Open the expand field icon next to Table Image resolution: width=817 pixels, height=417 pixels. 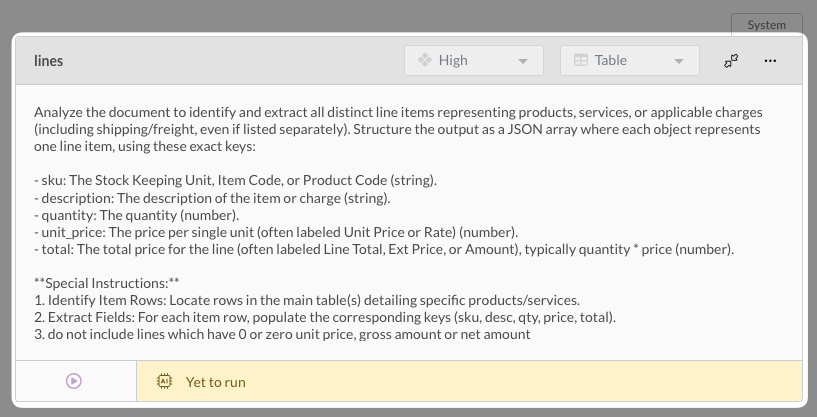[731, 61]
